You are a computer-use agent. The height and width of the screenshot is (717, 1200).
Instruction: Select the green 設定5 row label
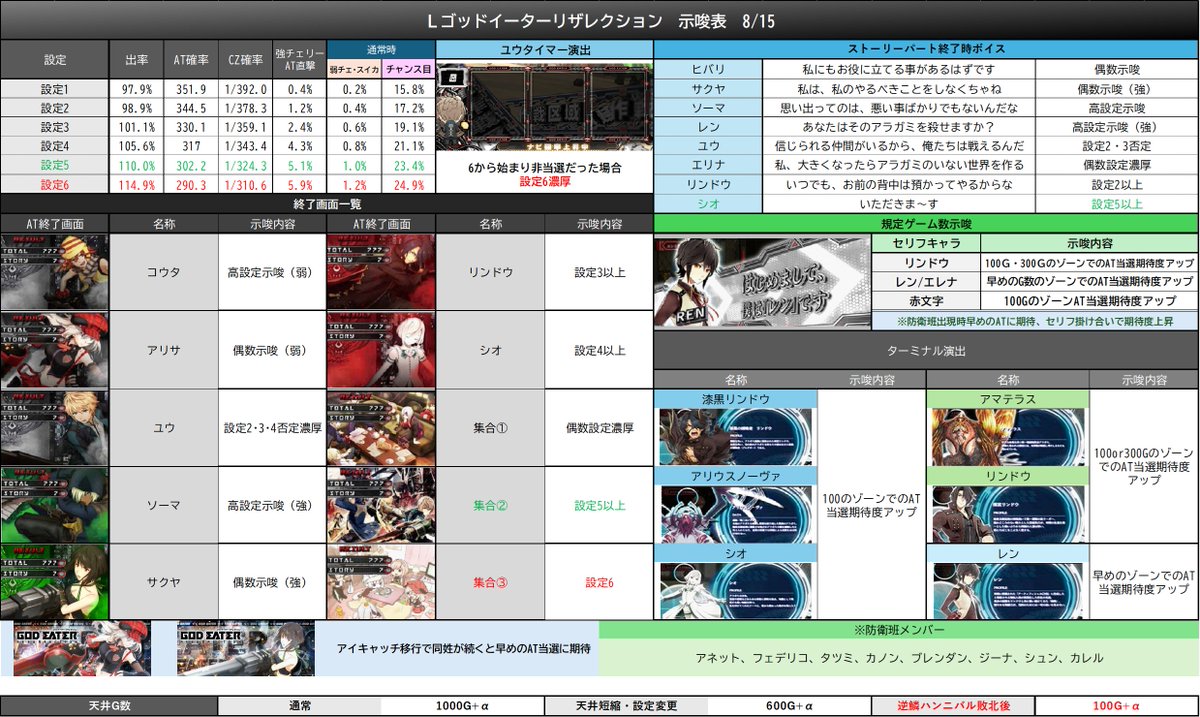[55, 166]
